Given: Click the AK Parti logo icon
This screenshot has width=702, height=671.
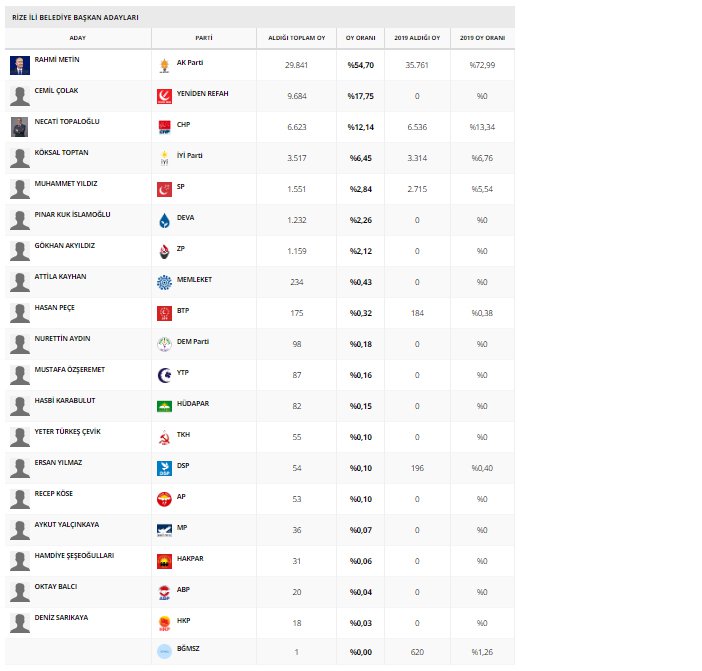Looking at the screenshot, I should [x=165, y=66].
